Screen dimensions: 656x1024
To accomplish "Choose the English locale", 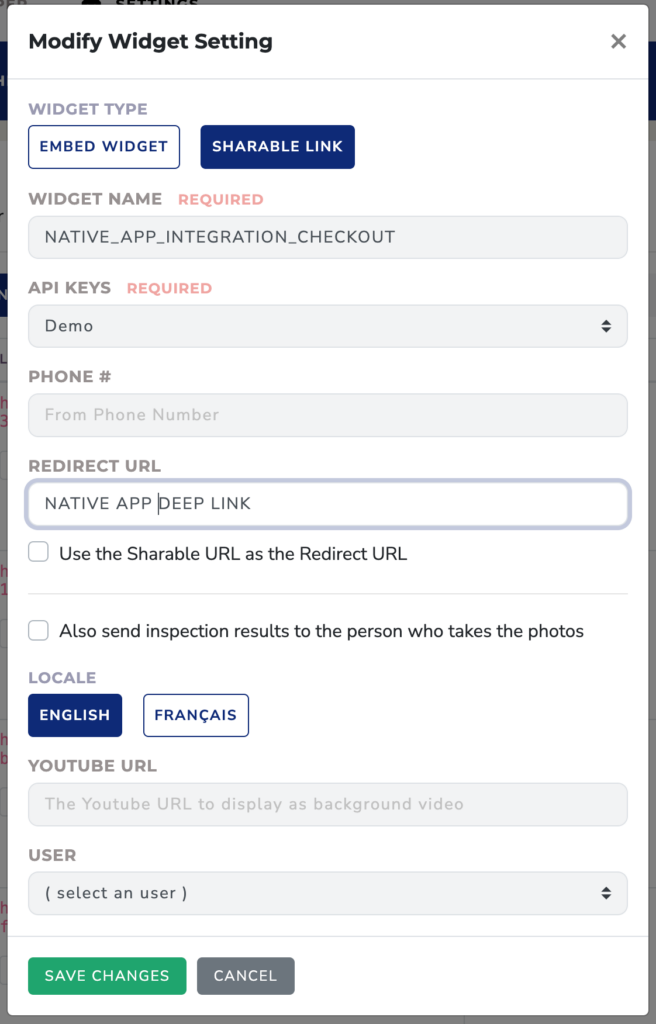I will pyautogui.click(x=75, y=715).
